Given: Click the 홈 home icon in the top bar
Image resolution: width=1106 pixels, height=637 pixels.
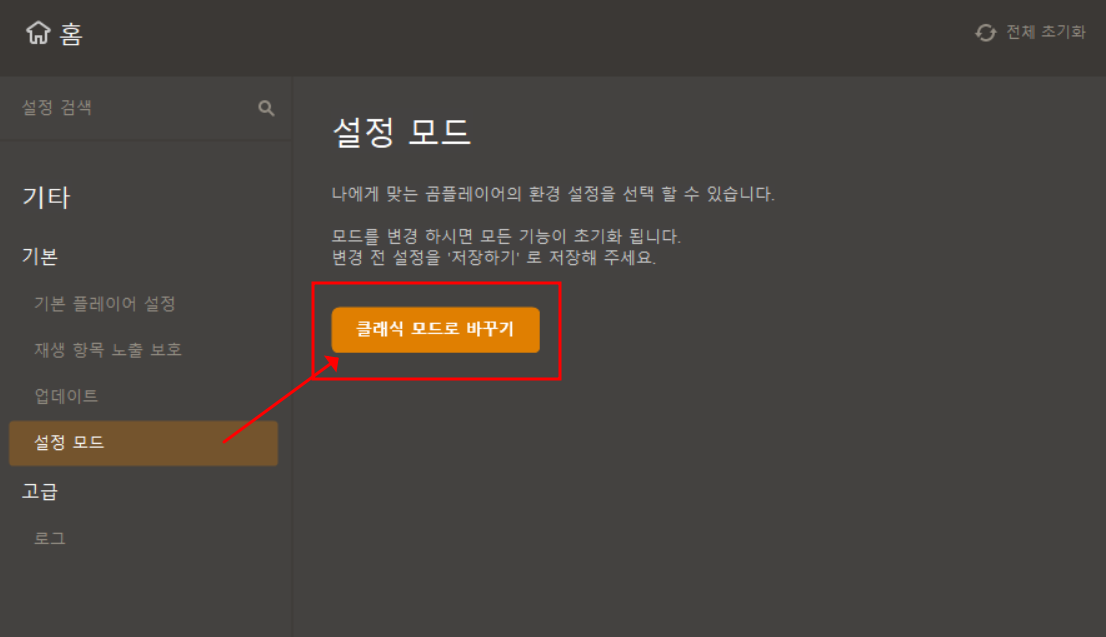Looking at the screenshot, I should tap(36, 32).
